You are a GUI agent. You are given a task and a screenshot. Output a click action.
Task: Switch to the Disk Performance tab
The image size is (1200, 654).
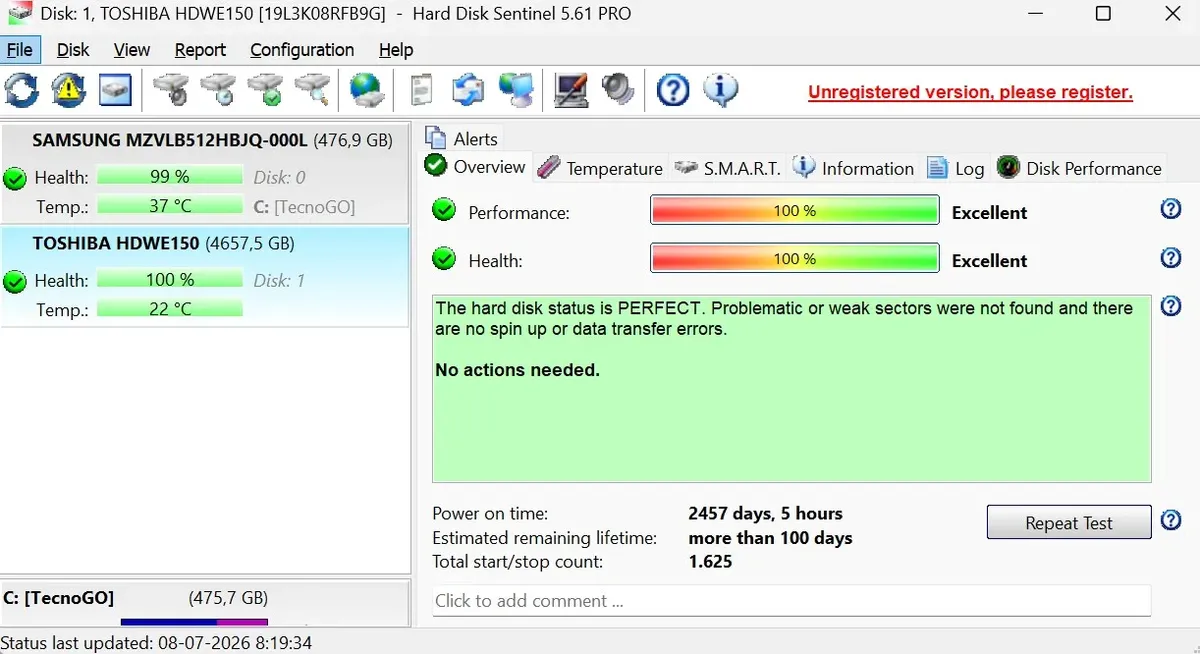coord(1080,168)
